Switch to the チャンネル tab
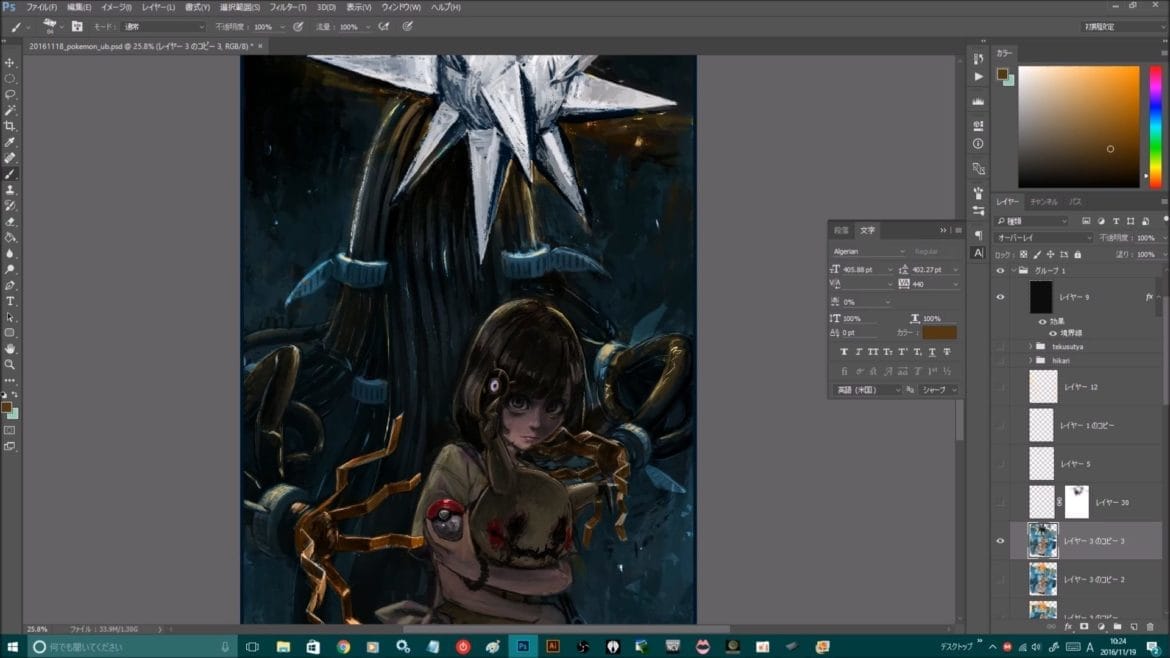1170x658 pixels. [x=1044, y=201]
